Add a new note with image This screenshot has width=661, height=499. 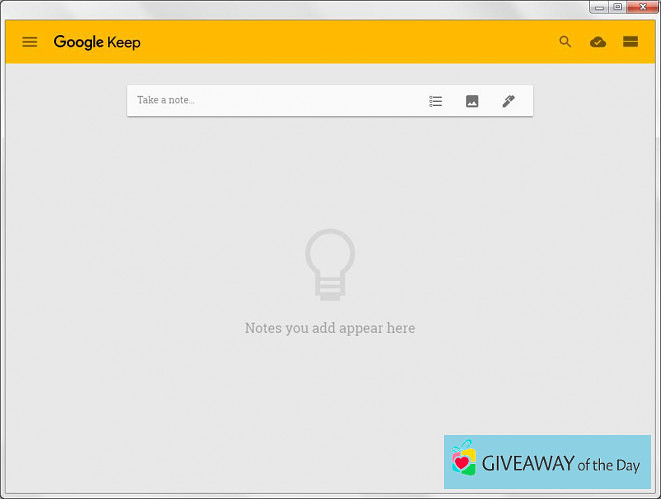(472, 101)
